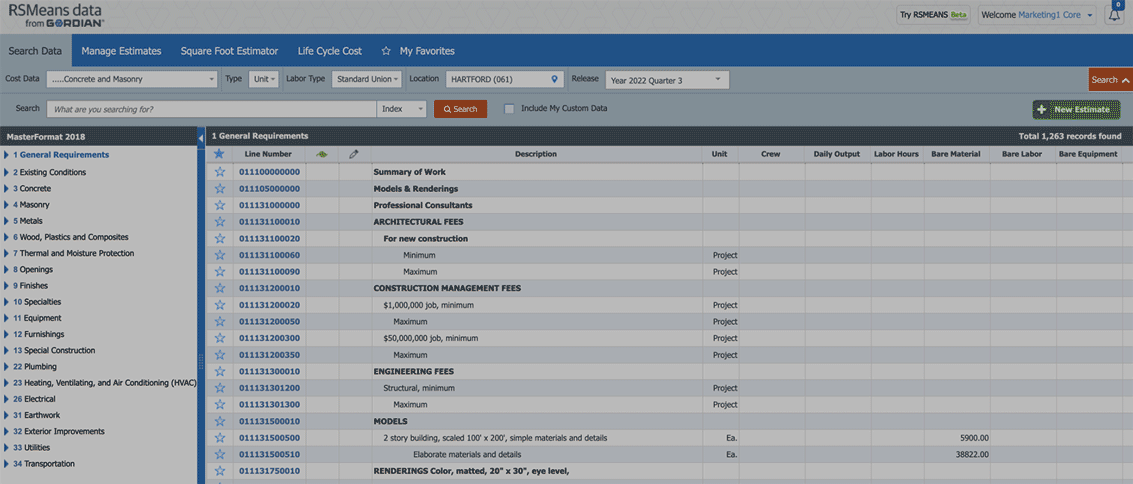Star the row with line 011131100090

(x=220, y=272)
